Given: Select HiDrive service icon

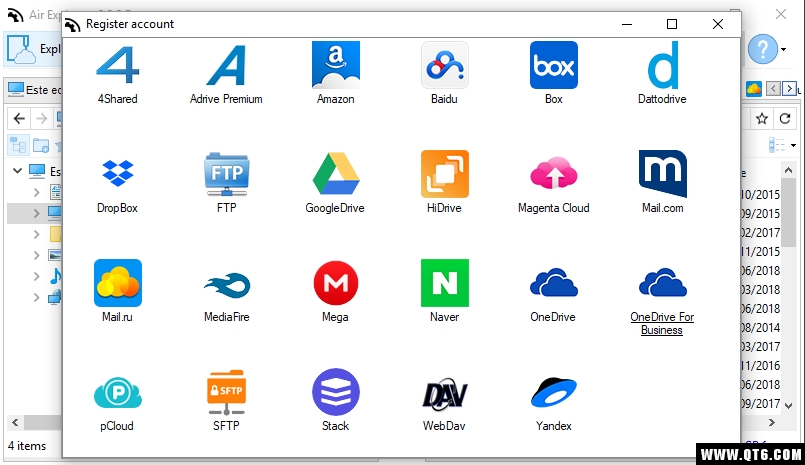Looking at the screenshot, I should 445,183.
